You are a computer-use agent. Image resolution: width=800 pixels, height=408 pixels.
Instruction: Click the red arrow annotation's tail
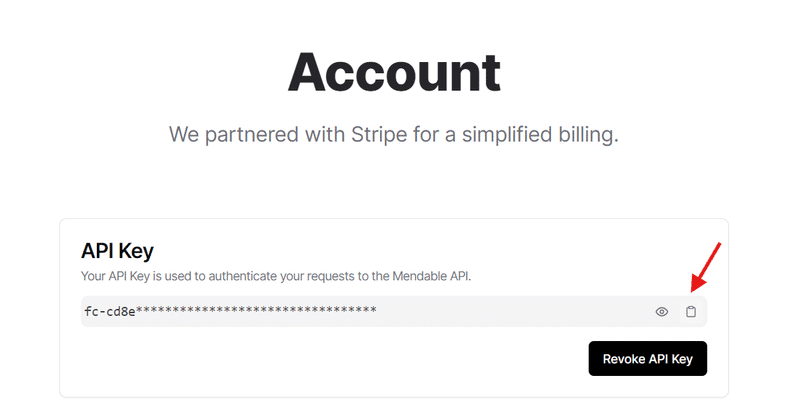[720, 243]
